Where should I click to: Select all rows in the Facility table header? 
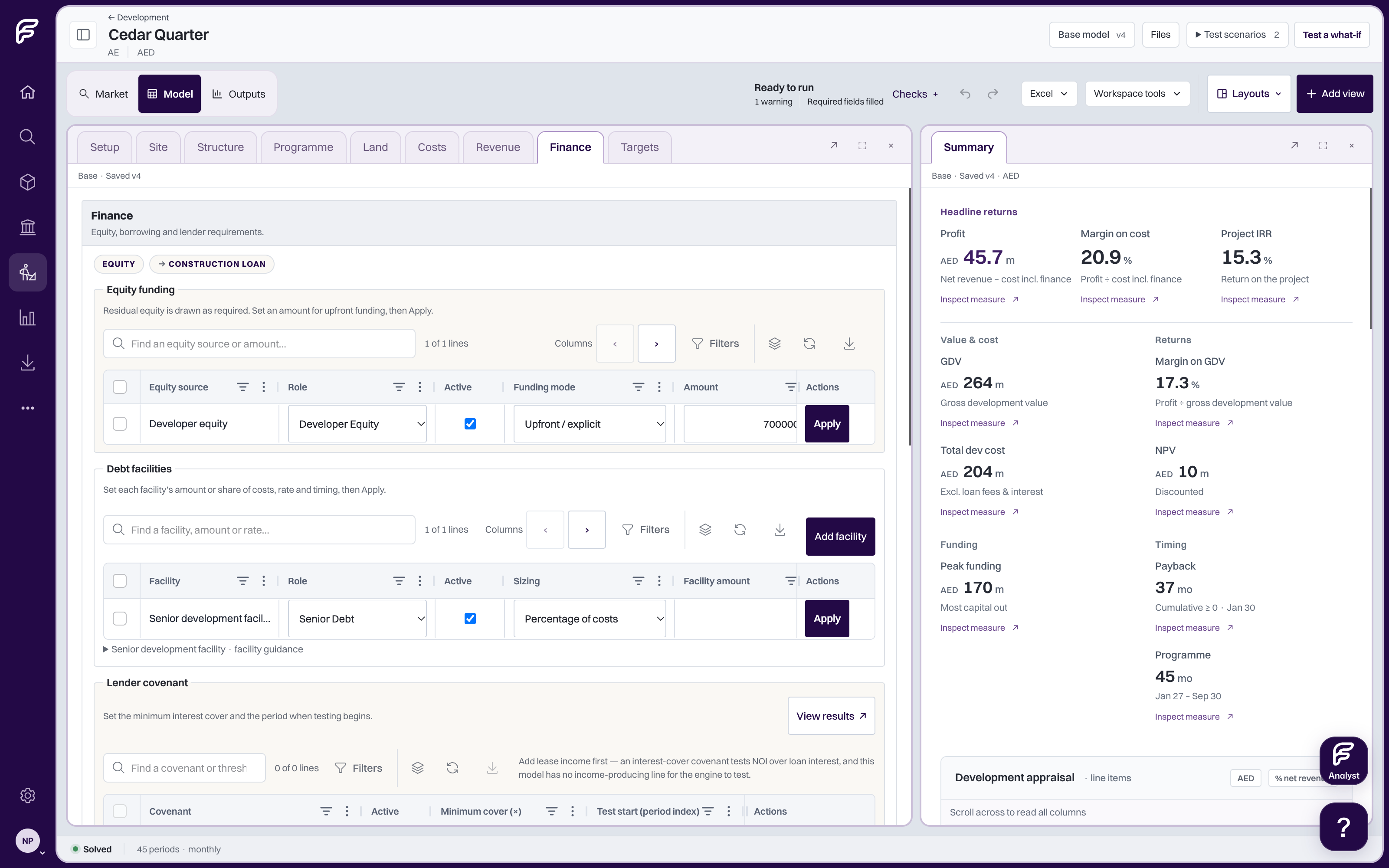click(119, 581)
